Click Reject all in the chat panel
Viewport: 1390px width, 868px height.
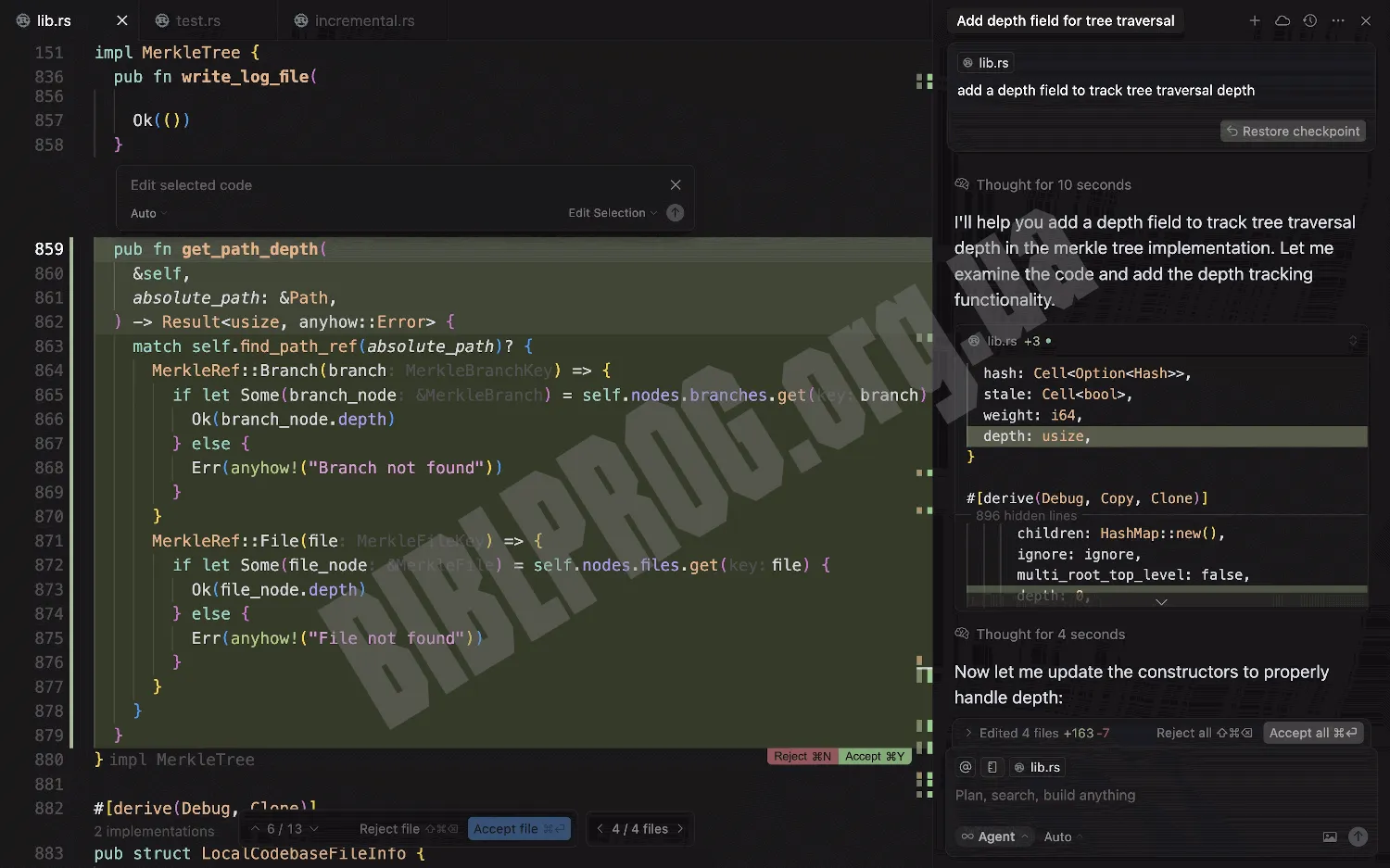click(x=1204, y=733)
